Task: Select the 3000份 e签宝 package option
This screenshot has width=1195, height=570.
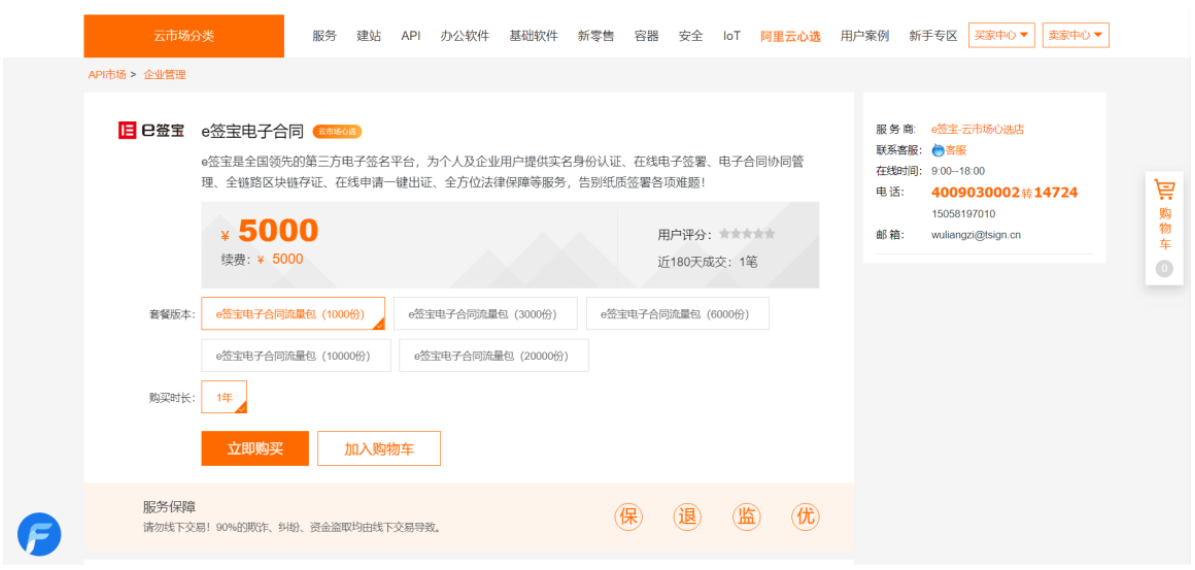Action: coord(485,314)
